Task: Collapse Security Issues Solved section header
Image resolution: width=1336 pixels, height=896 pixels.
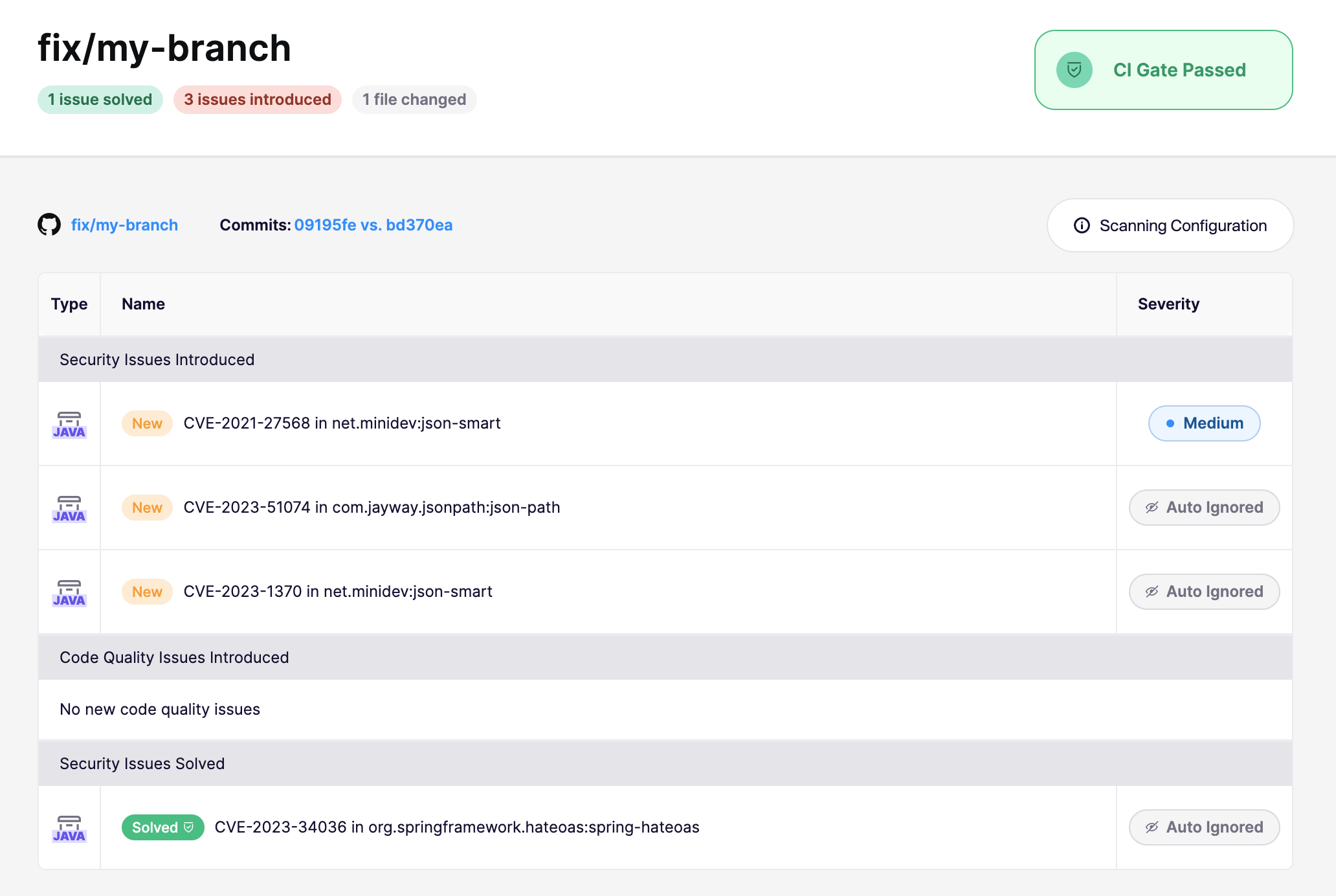Action: [142, 763]
